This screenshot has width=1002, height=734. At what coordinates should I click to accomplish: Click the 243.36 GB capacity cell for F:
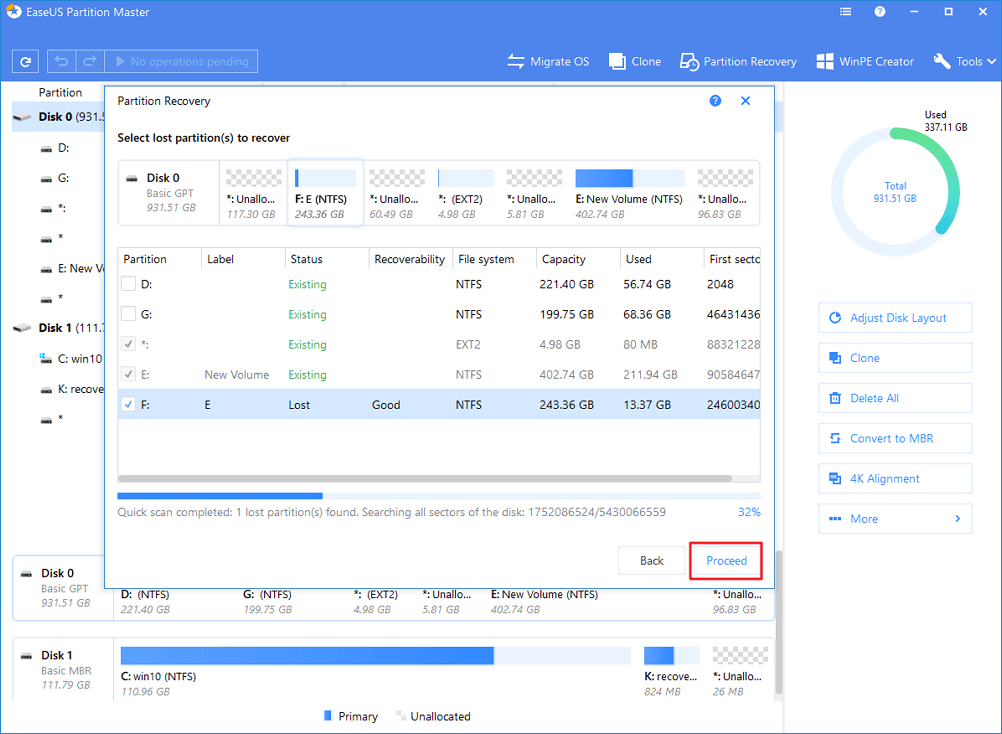[566, 404]
